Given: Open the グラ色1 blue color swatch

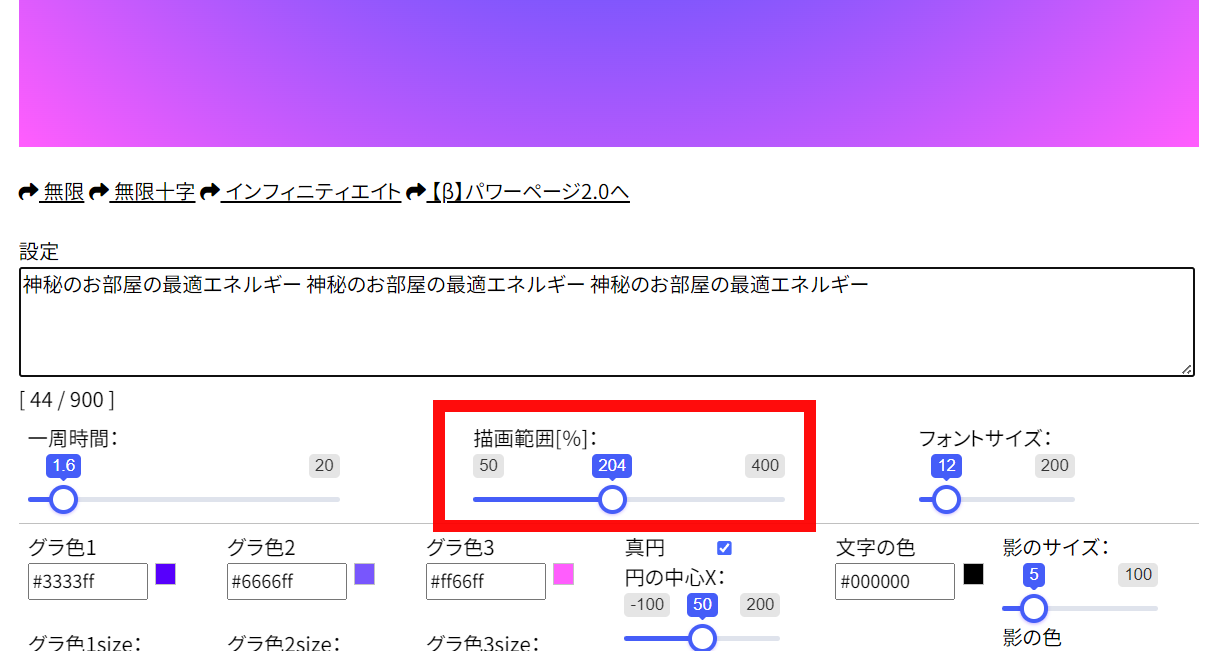Looking at the screenshot, I should [x=166, y=574].
